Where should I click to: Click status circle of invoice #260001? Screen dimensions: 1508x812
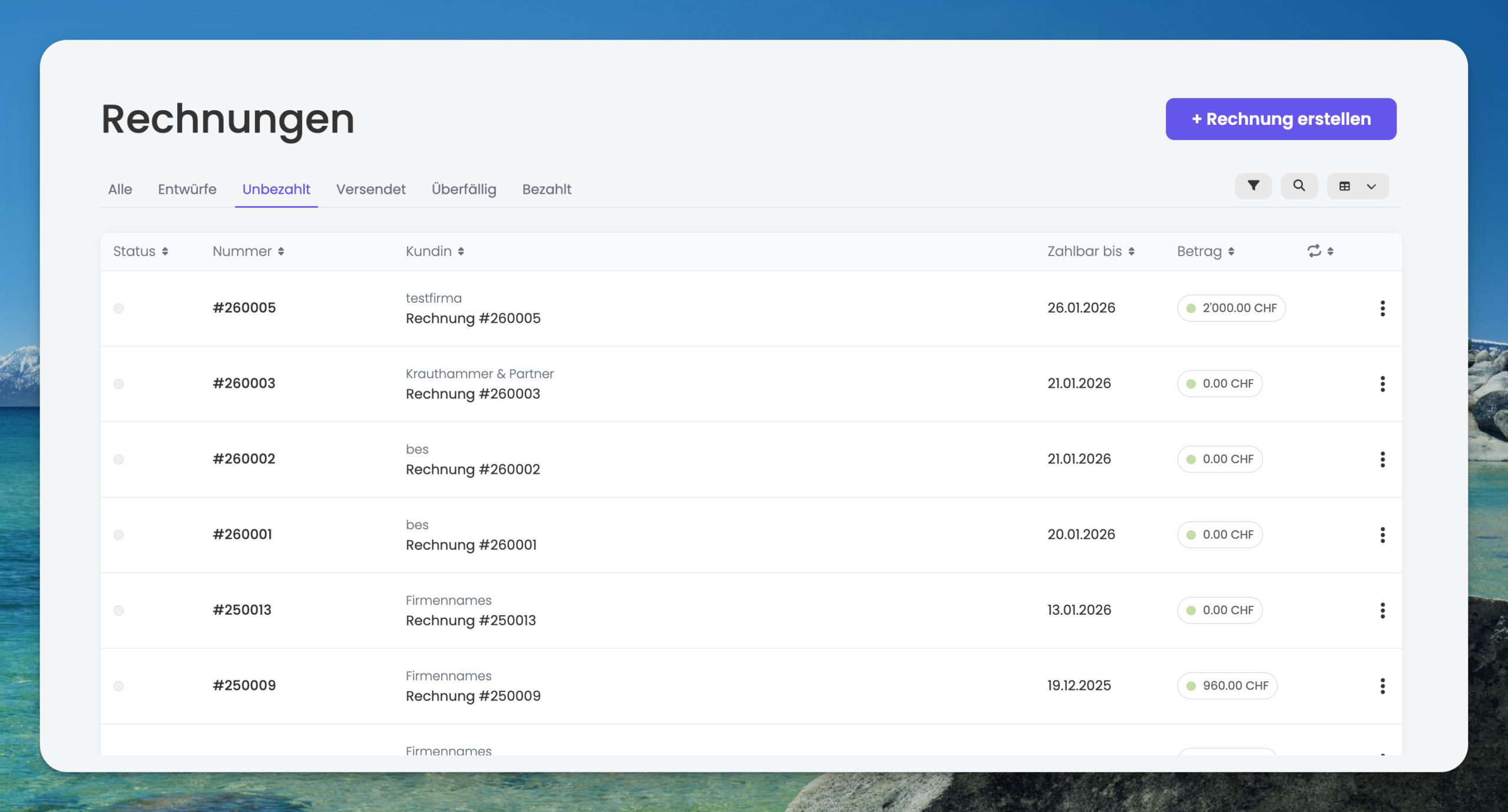[118, 535]
